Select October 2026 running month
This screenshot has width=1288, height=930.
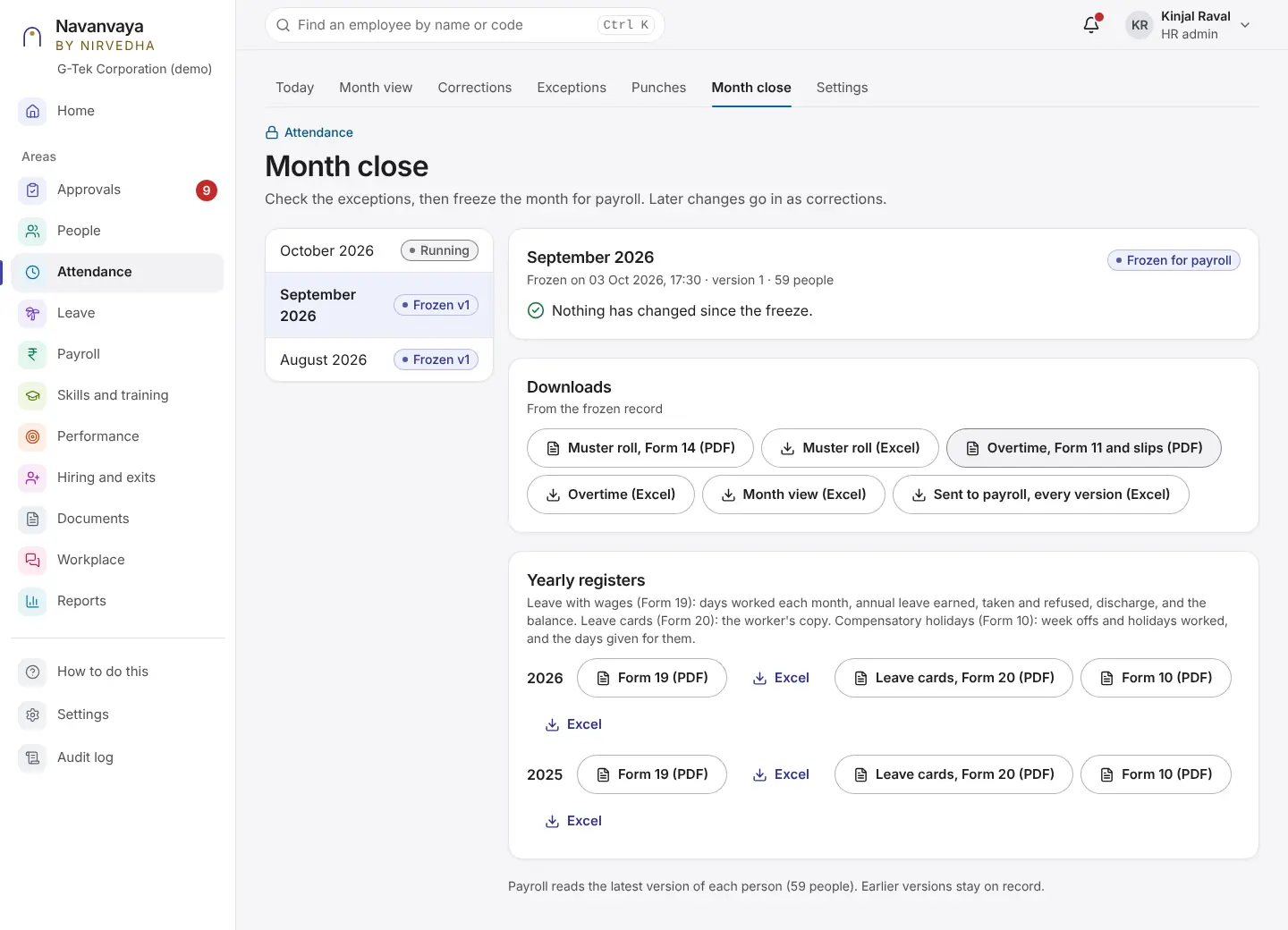point(379,251)
